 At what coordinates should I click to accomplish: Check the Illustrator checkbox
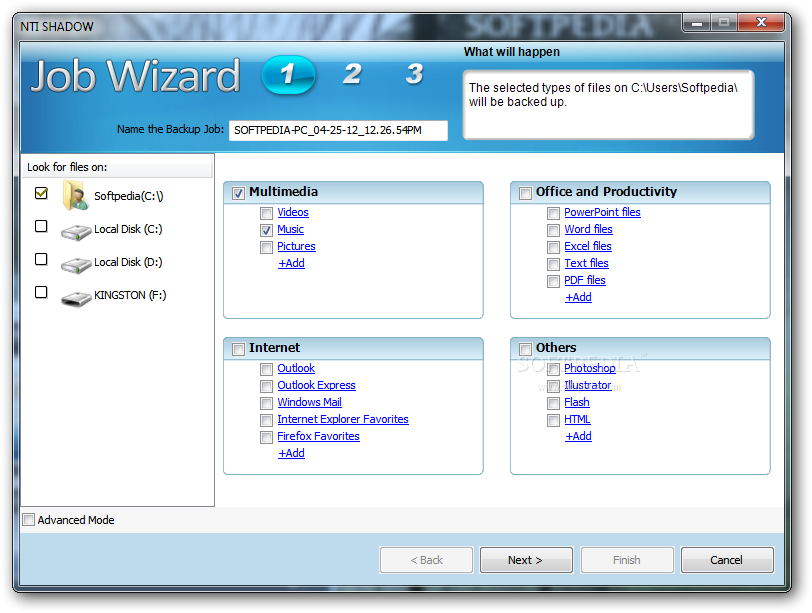click(553, 386)
